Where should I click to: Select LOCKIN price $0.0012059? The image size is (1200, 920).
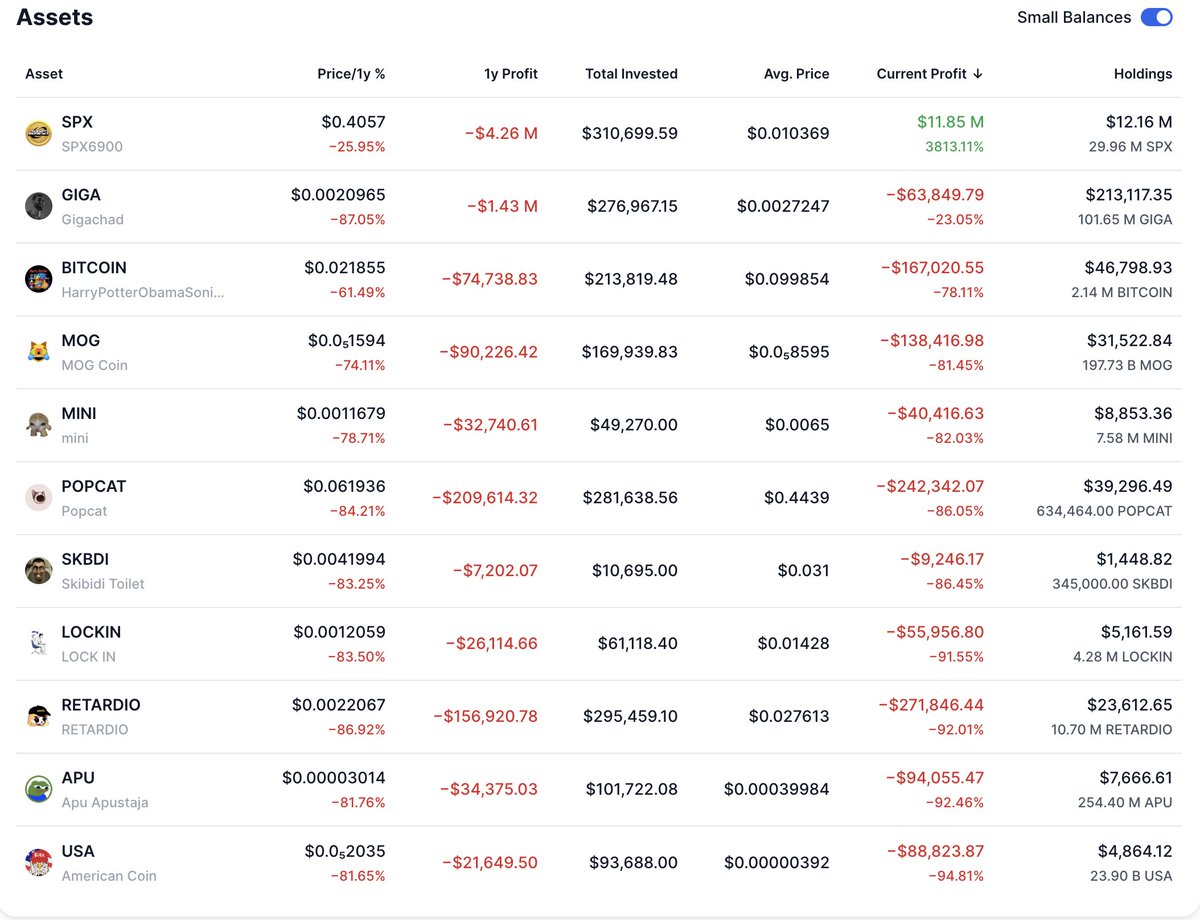coord(339,633)
